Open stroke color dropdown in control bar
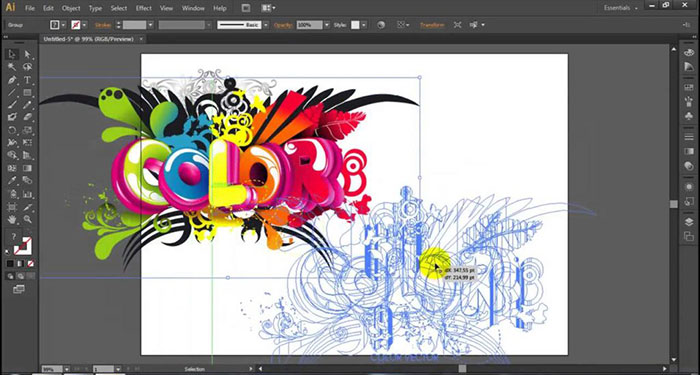Viewport: 700px width, 375px height. point(84,25)
